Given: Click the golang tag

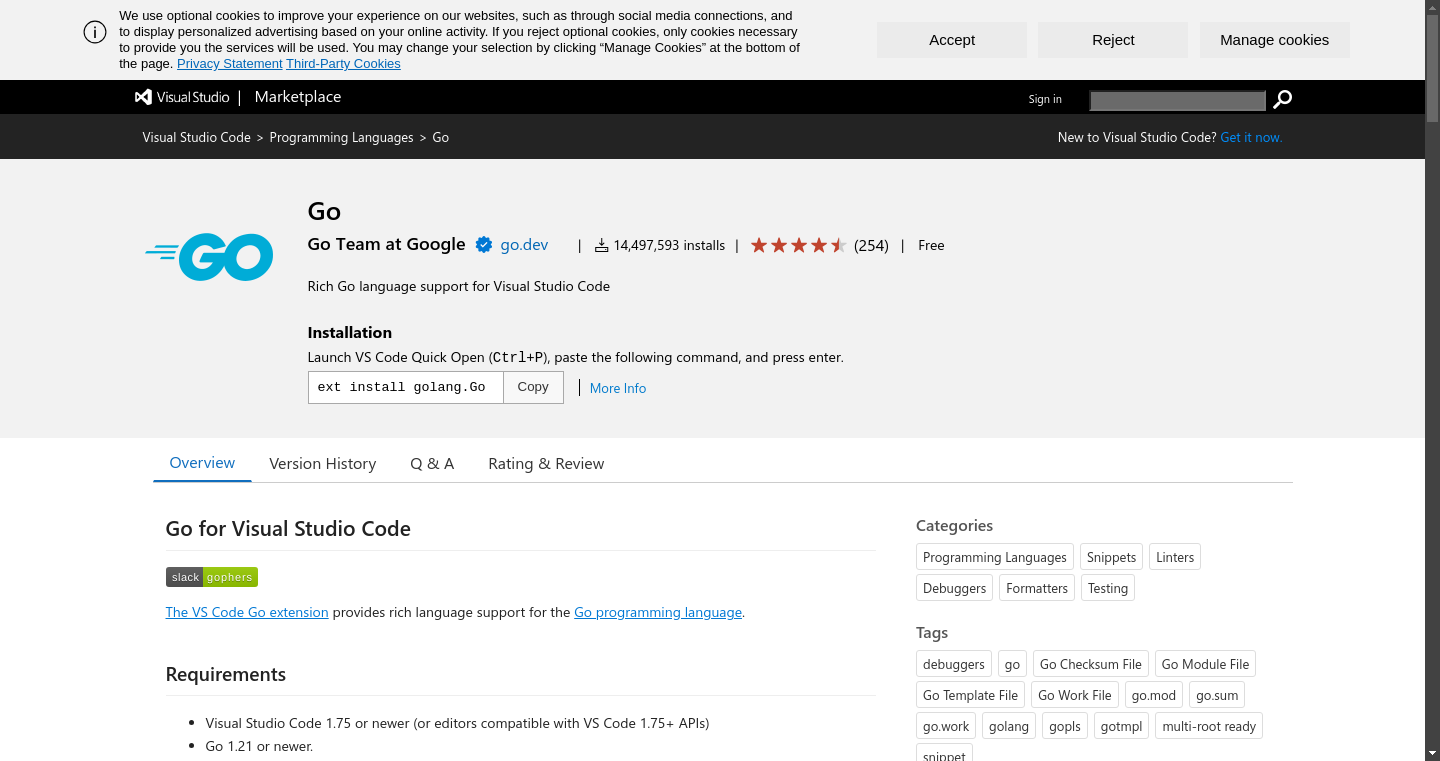Looking at the screenshot, I should click(x=1009, y=726).
